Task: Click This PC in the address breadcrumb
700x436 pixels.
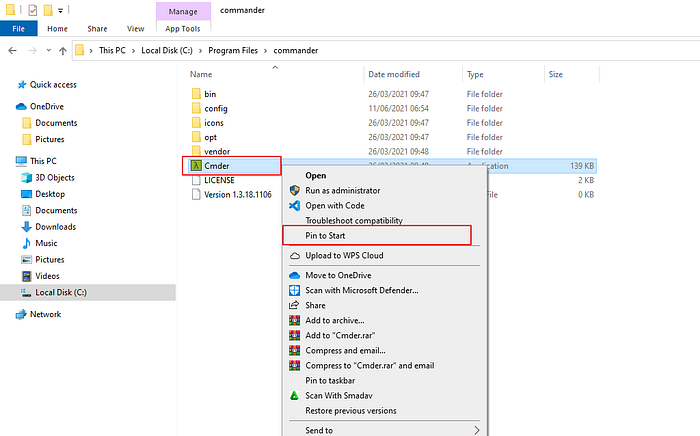Action: pos(112,50)
